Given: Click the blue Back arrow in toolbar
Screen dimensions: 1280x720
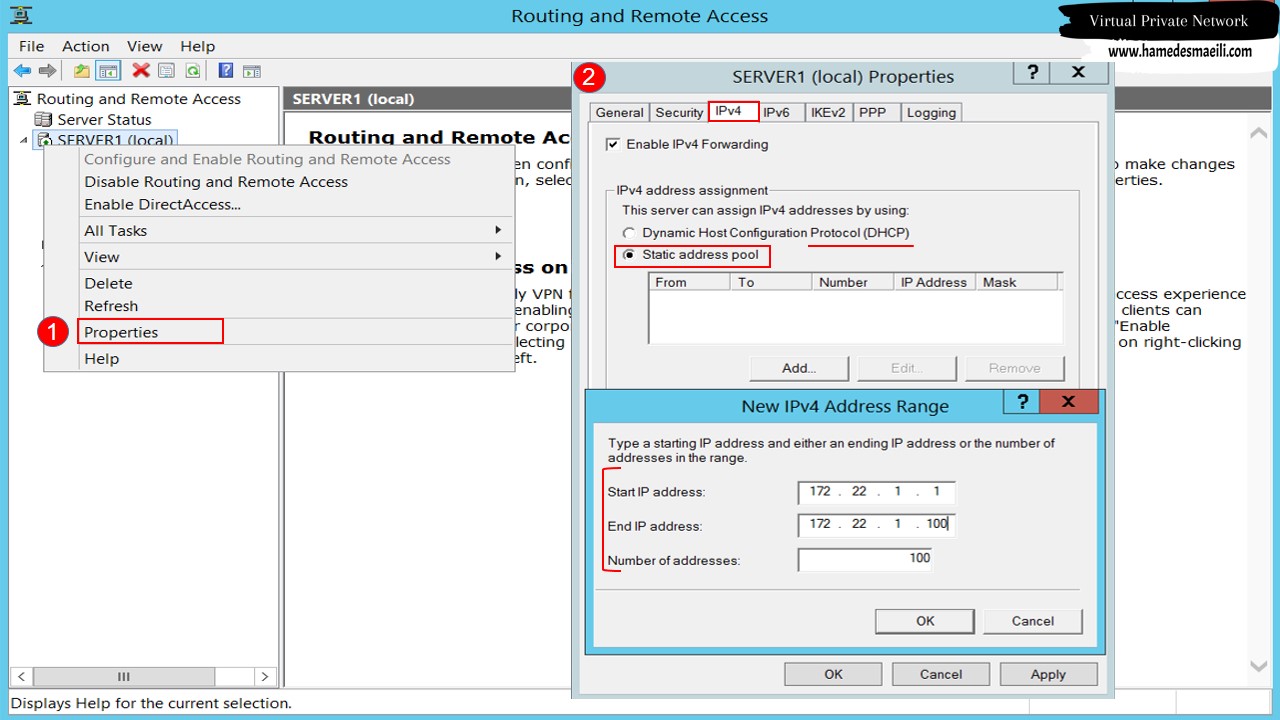Looking at the screenshot, I should pos(22,71).
